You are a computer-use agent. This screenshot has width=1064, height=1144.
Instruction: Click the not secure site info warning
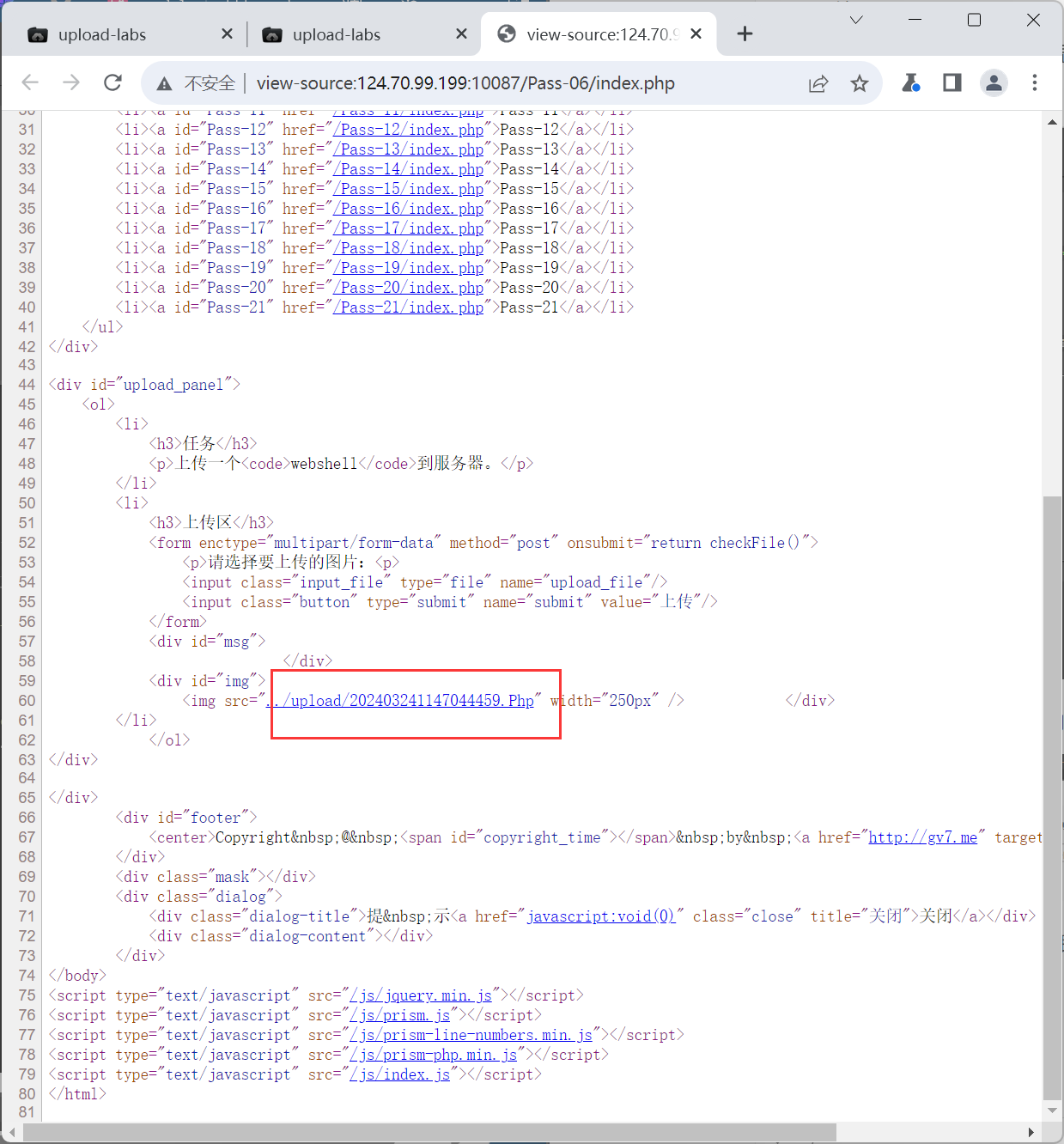[197, 83]
